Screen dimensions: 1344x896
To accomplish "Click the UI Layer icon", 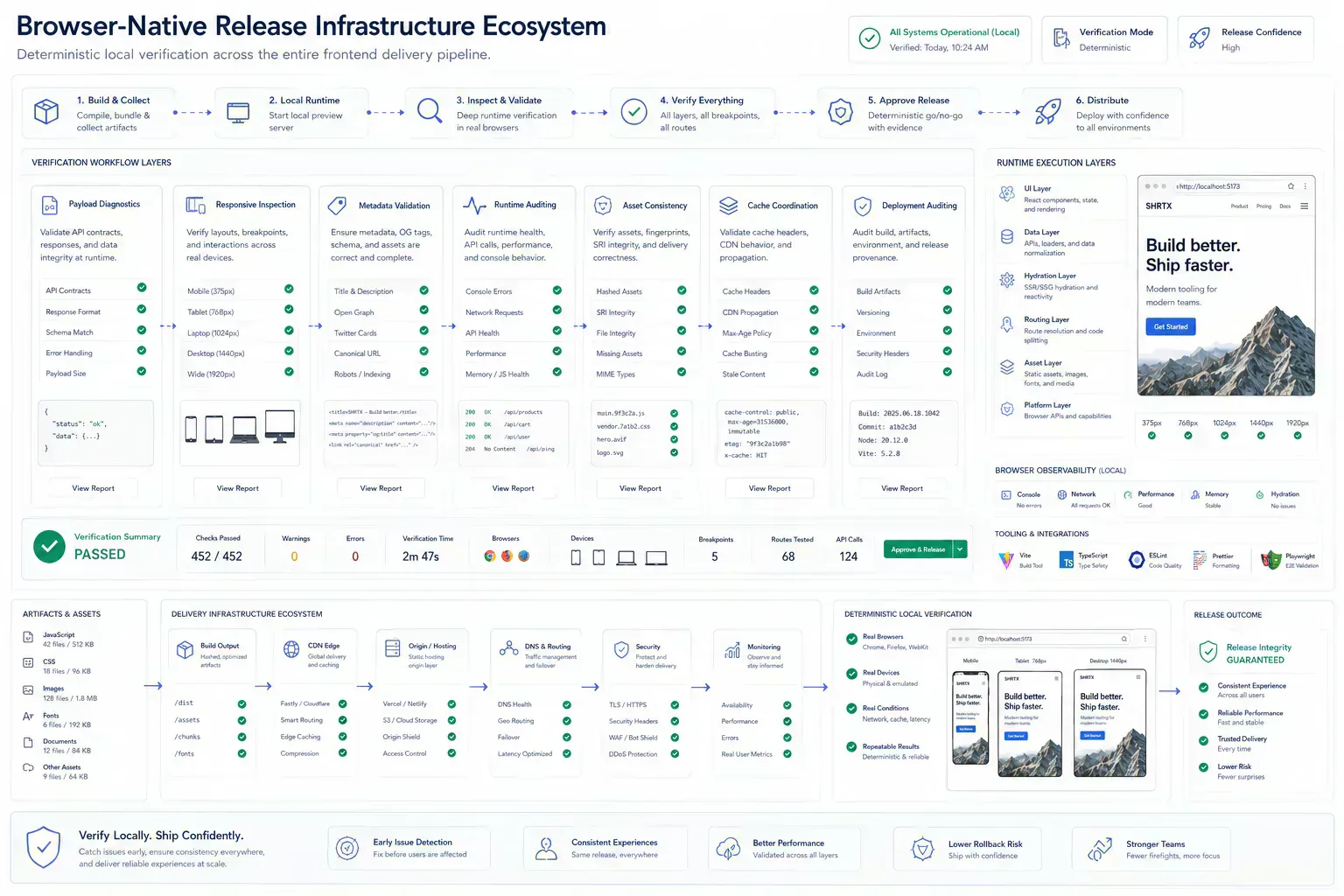I will click(x=1007, y=193).
